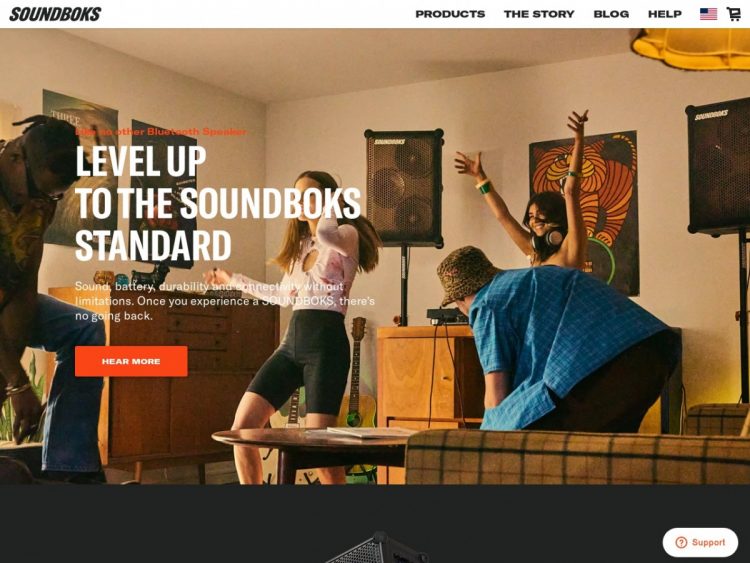Click the question mark Support icon
Viewport: 750px width, 563px height.
(681, 542)
